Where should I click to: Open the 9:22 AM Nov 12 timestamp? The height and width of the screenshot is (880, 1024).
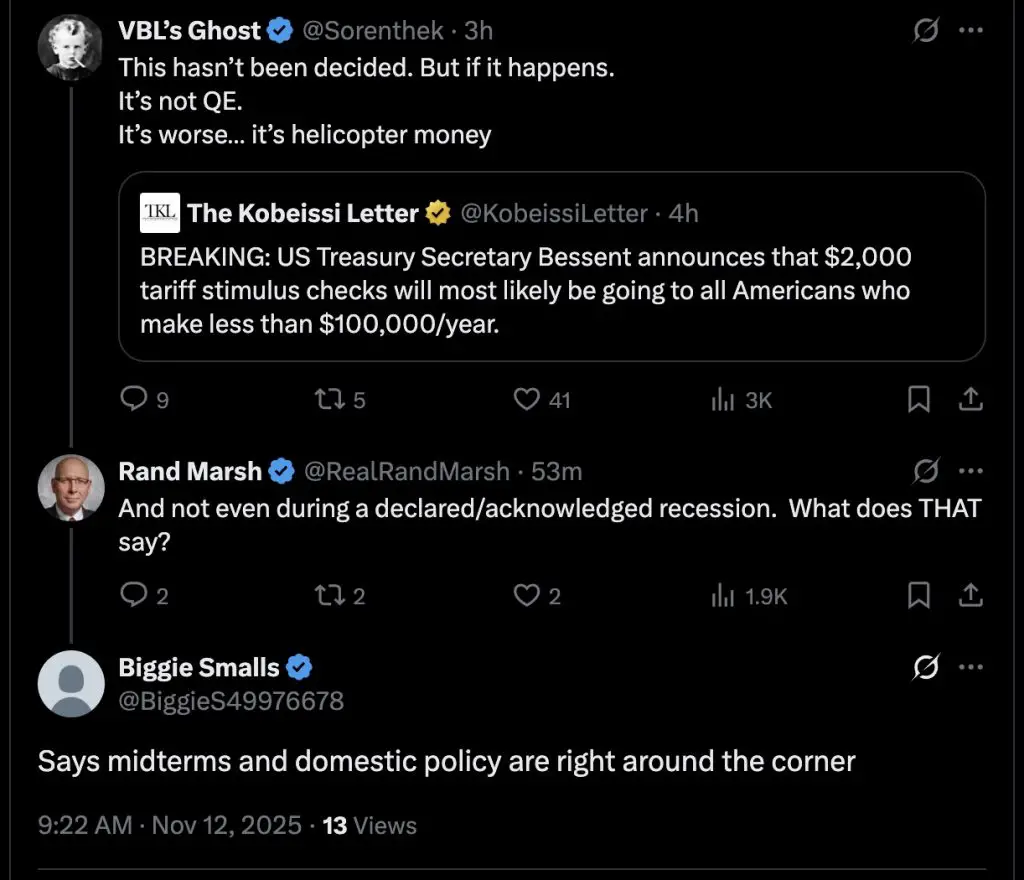pyautogui.click(x=170, y=825)
